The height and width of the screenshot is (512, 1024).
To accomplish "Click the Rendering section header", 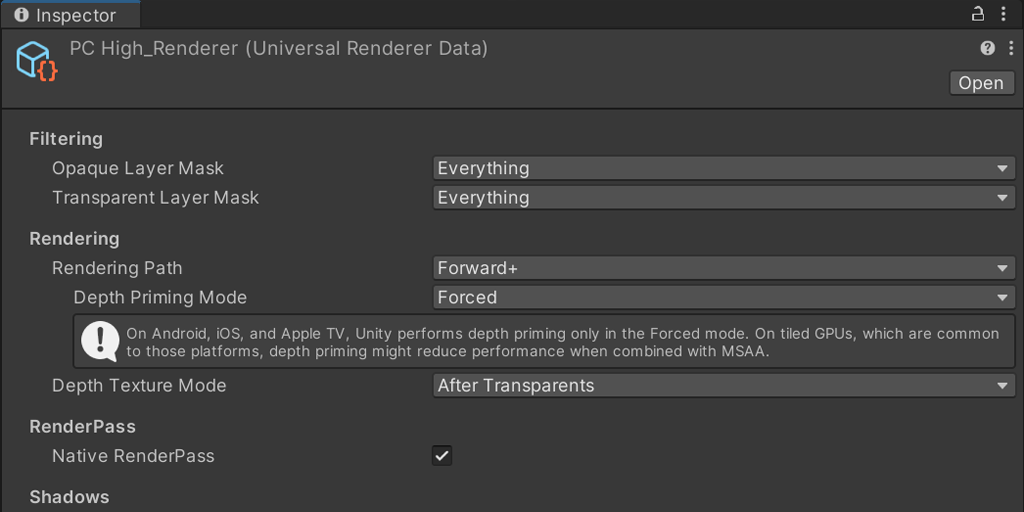I will click(x=74, y=239).
